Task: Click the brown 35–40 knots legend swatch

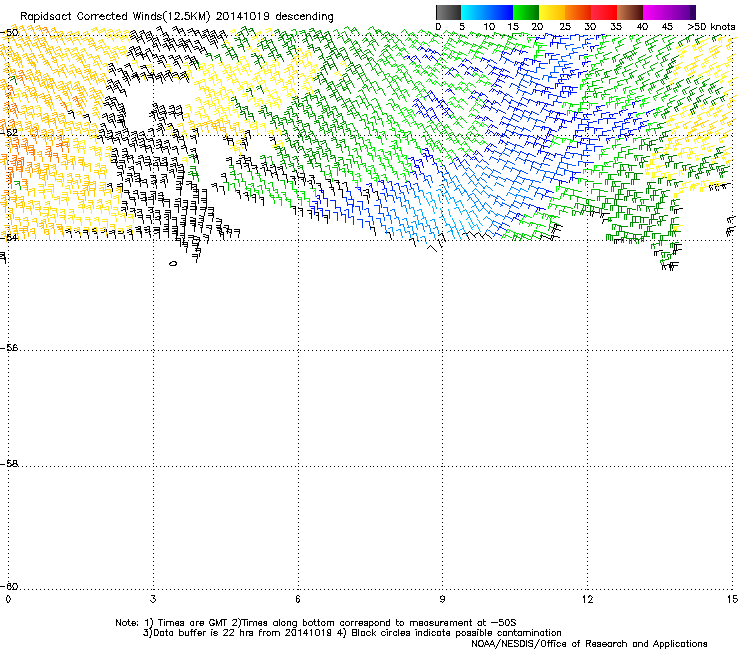Action: (x=630, y=12)
